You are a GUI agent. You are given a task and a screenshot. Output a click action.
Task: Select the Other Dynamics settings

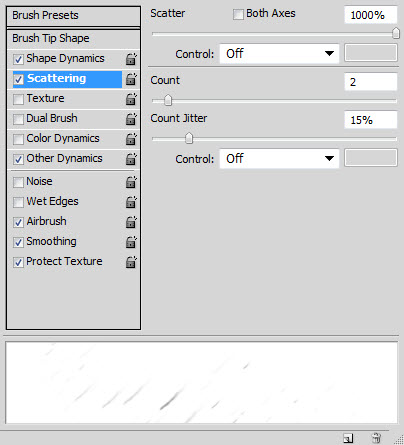tap(64, 158)
